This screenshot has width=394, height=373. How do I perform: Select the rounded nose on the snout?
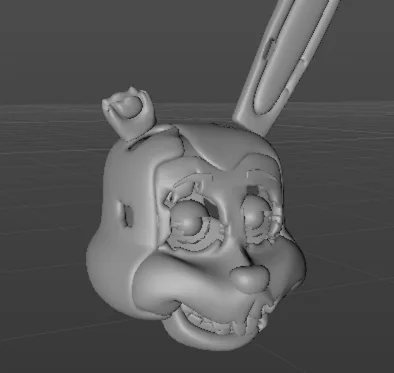pyautogui.click(x=249, y=278)
